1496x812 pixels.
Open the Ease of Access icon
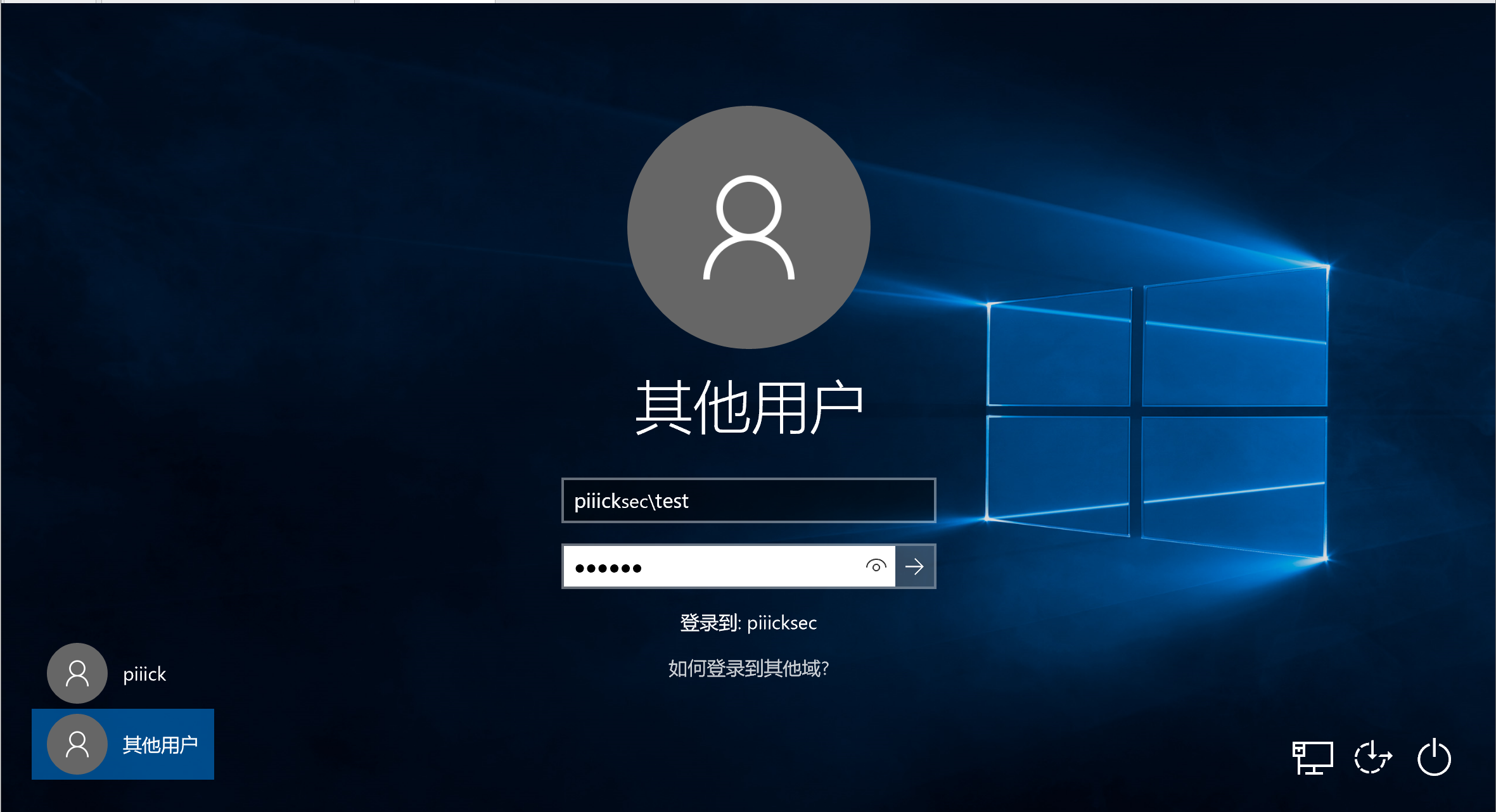tap(1372, 758)
